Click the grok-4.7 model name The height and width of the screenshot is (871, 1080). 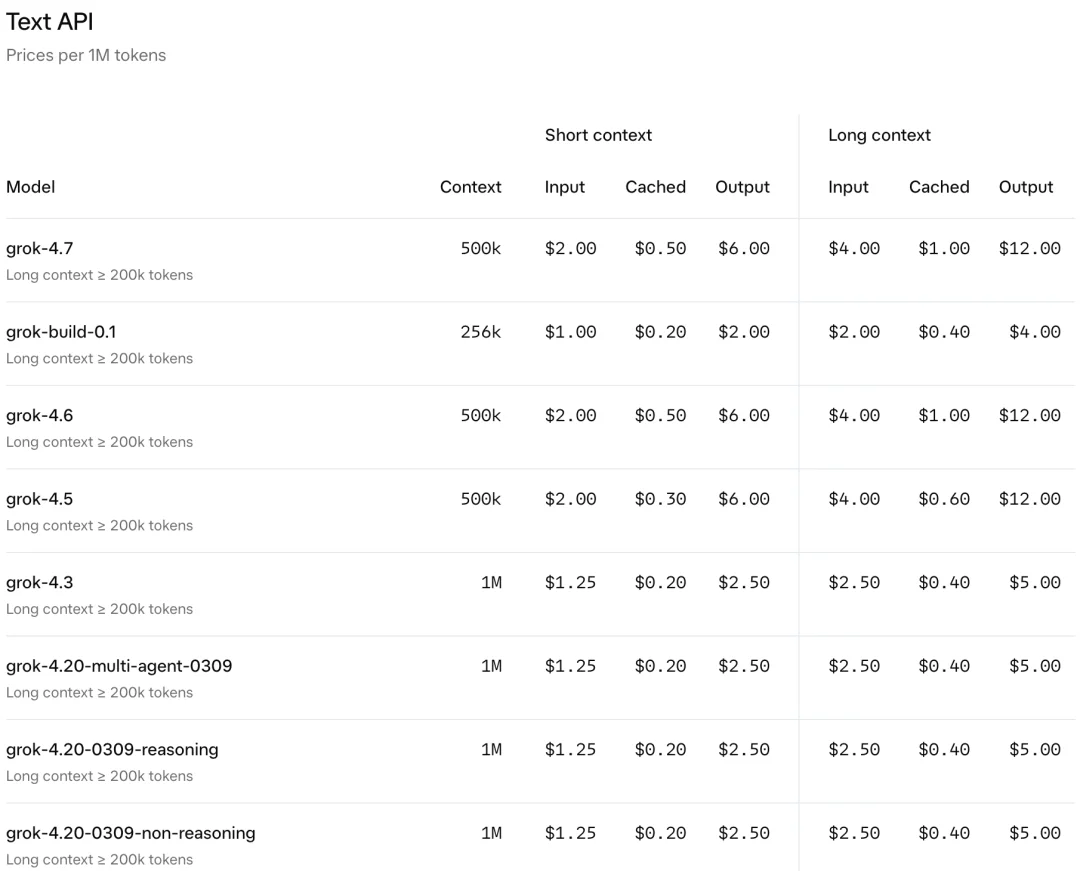(39, 249)
